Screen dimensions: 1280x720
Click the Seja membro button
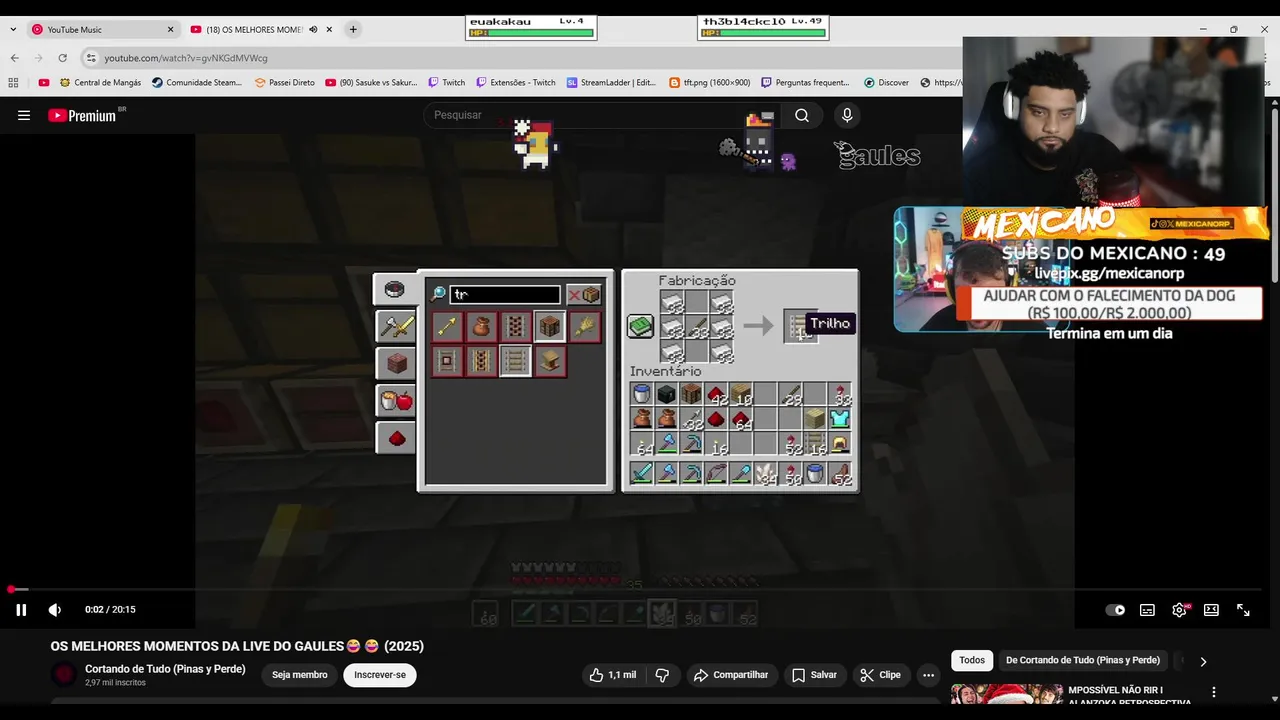click(x=300, y=675)
